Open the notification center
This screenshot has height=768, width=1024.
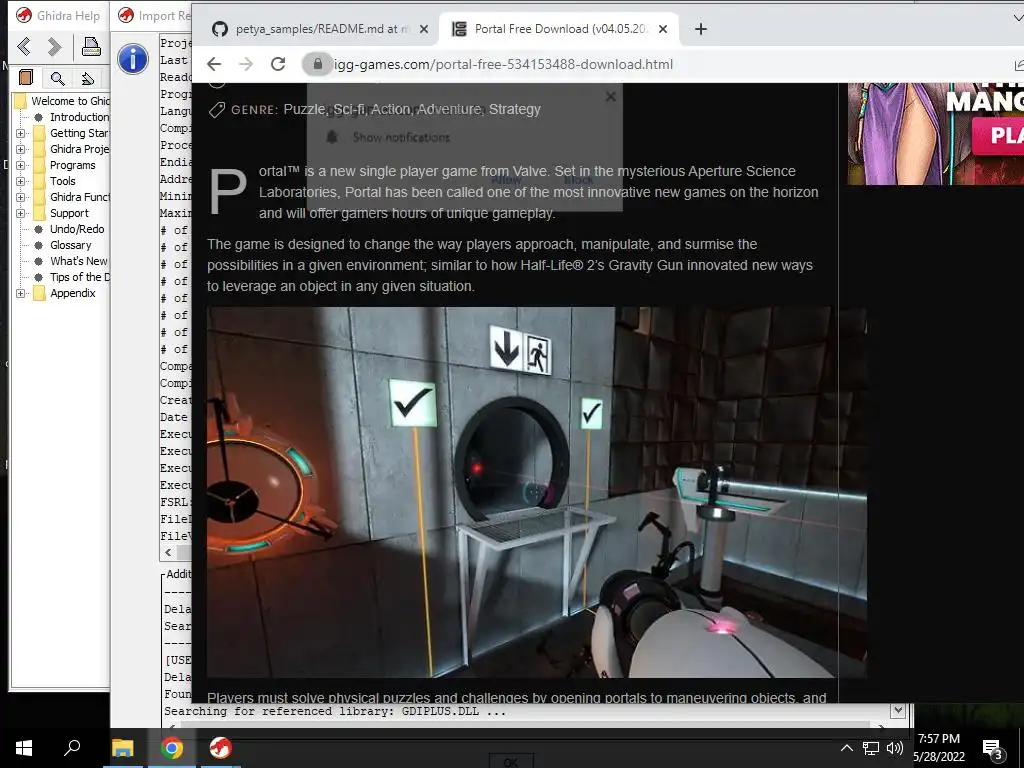[993, 749]
